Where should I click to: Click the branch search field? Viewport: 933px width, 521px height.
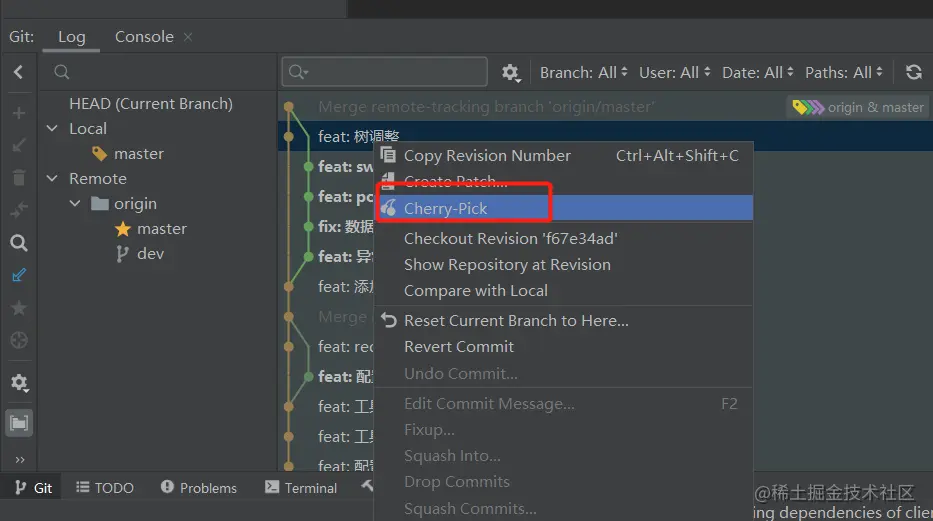(x=158, y=72)
